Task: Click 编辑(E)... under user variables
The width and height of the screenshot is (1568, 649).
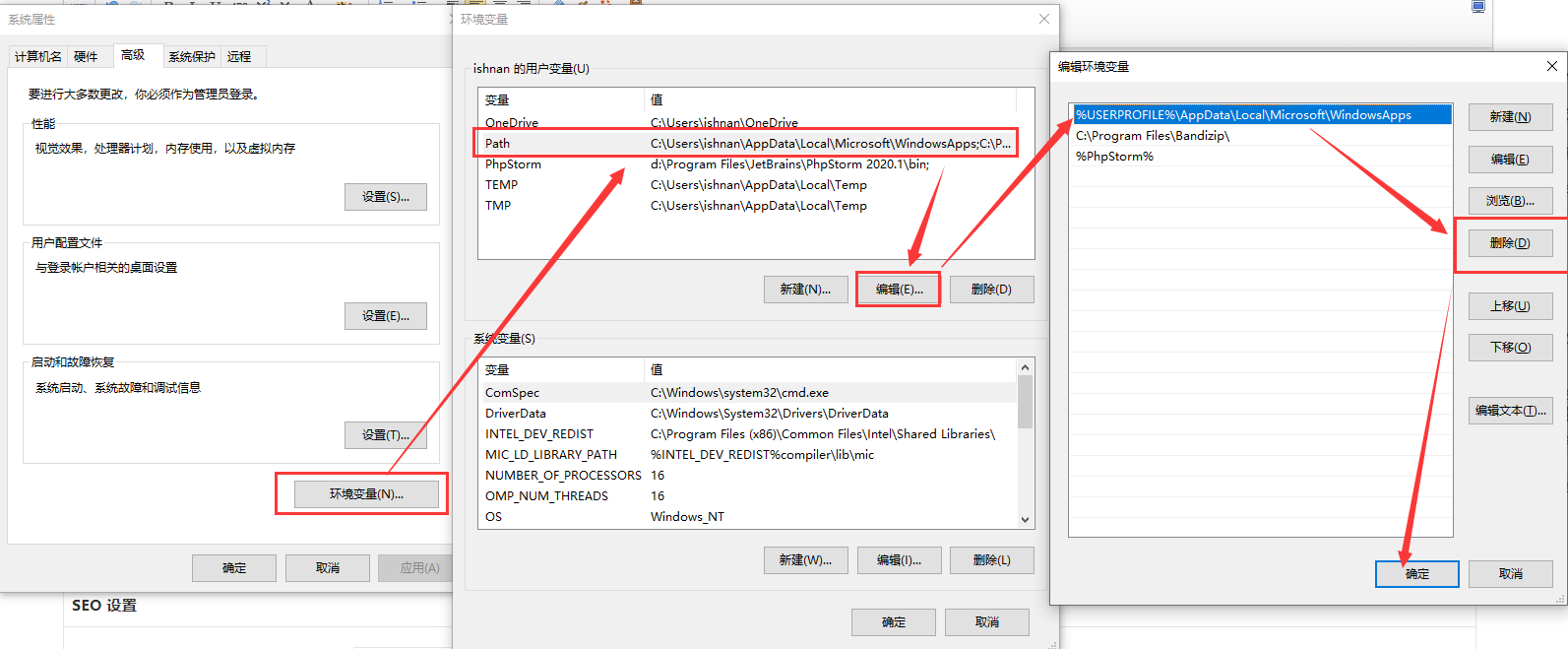Action: pyautogui.click(x=899, y=290)
